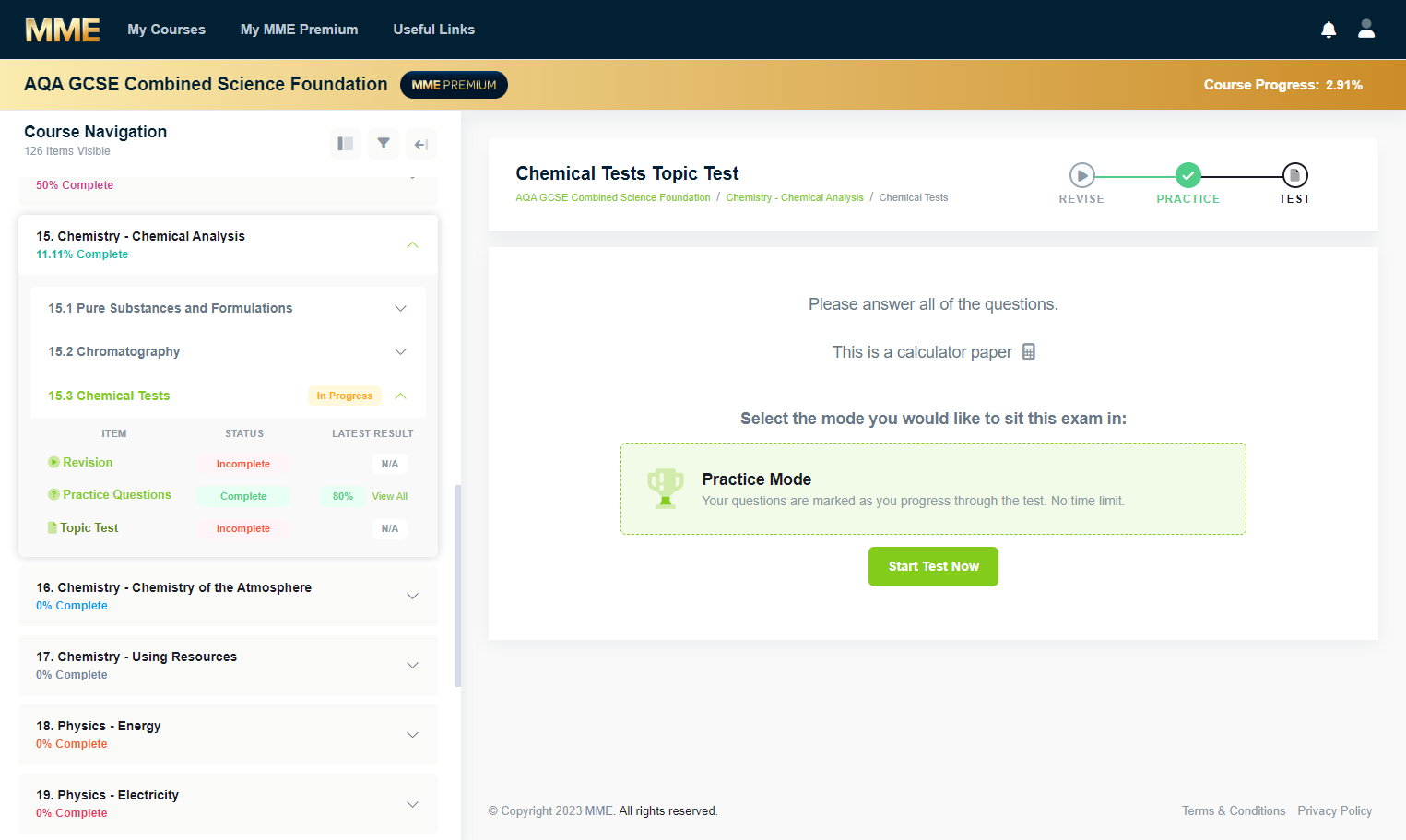Click the STATUS column header

tap(244, 433)
